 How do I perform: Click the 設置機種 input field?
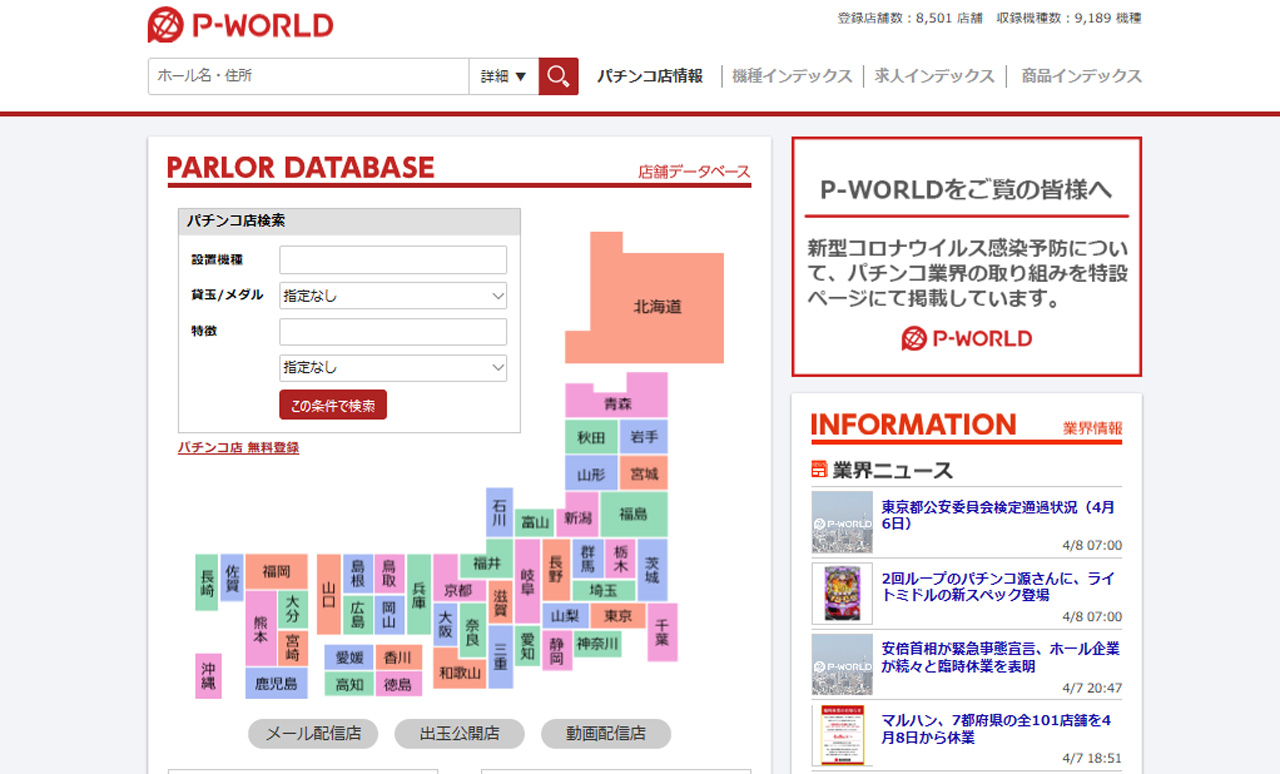(393, 260)
